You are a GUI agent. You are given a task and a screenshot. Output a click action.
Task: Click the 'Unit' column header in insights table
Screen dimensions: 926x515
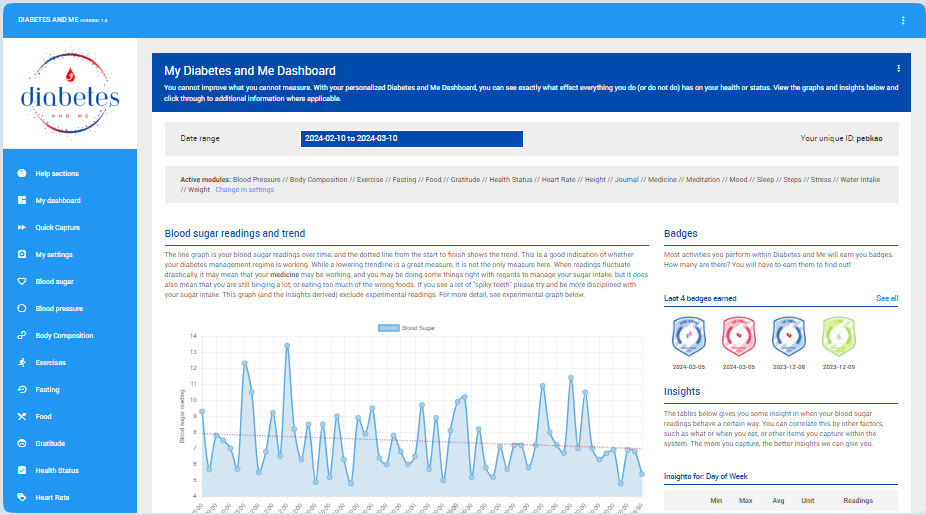coord(807,500)
